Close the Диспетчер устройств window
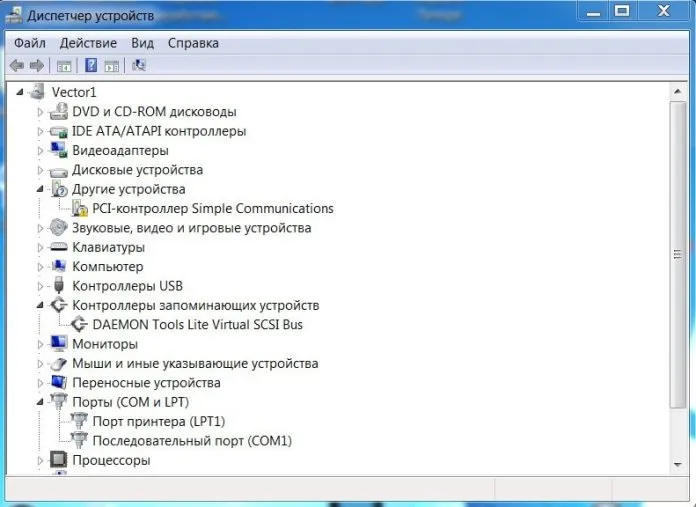 coord(664,11)
